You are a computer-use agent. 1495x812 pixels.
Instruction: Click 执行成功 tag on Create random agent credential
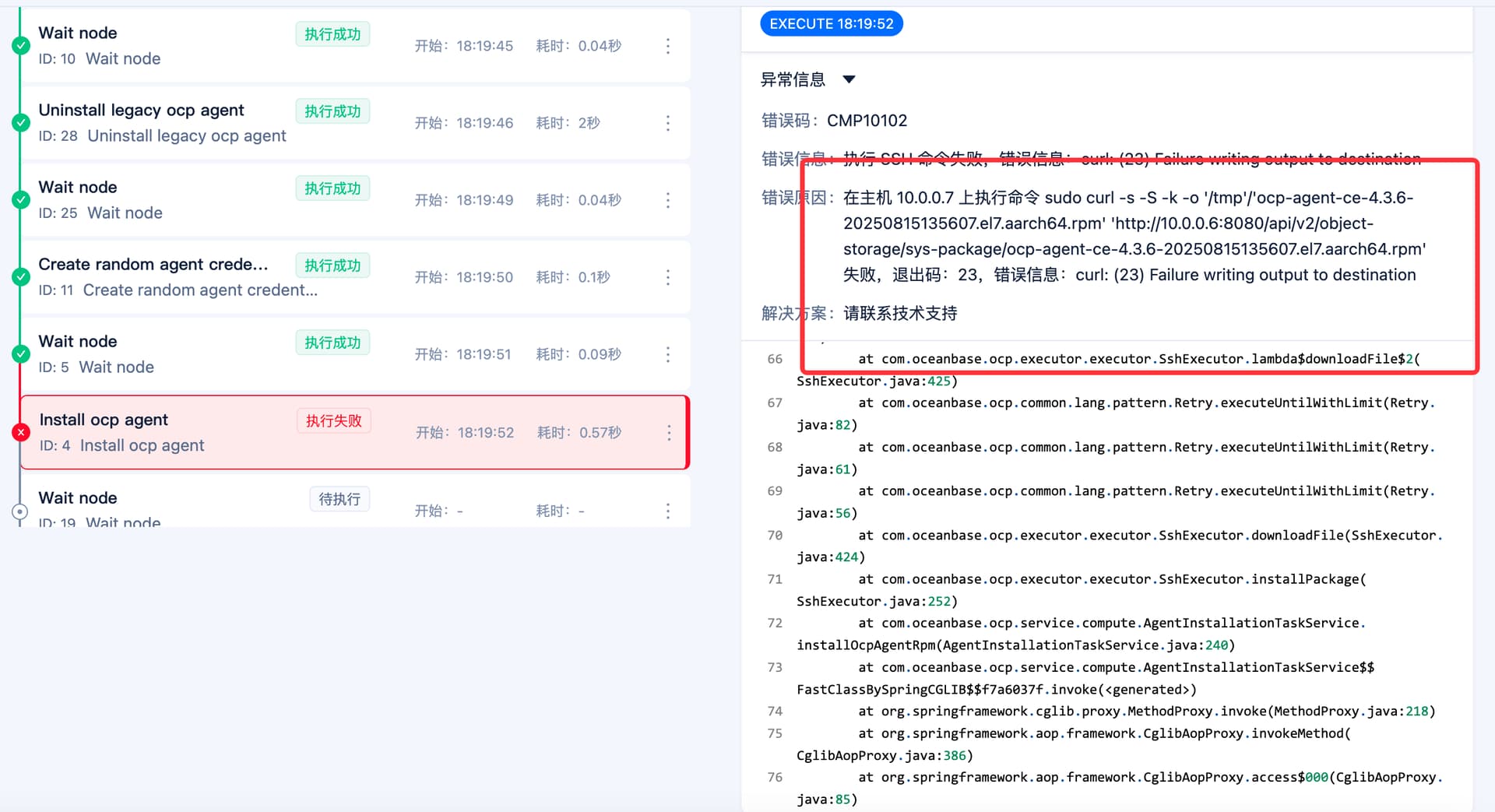(x=332, y=265)
